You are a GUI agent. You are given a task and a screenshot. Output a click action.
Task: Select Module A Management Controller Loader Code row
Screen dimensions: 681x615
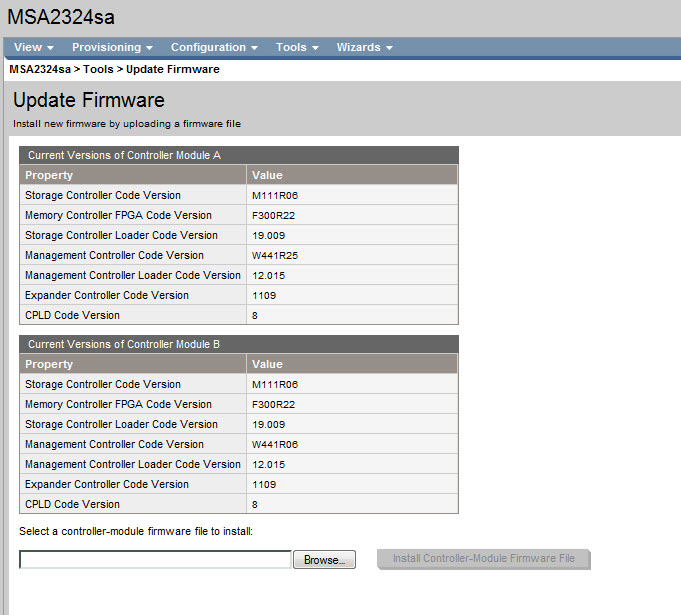239,275
